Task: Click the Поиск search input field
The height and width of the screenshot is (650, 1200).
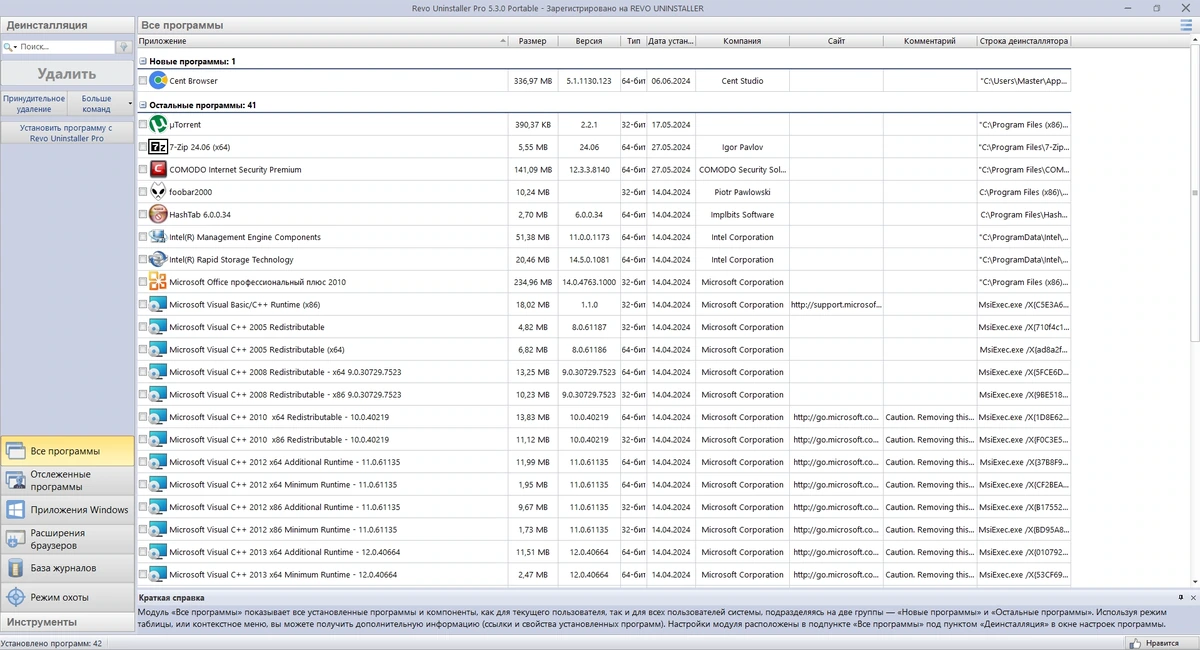Action: click(x=67, y=47)
